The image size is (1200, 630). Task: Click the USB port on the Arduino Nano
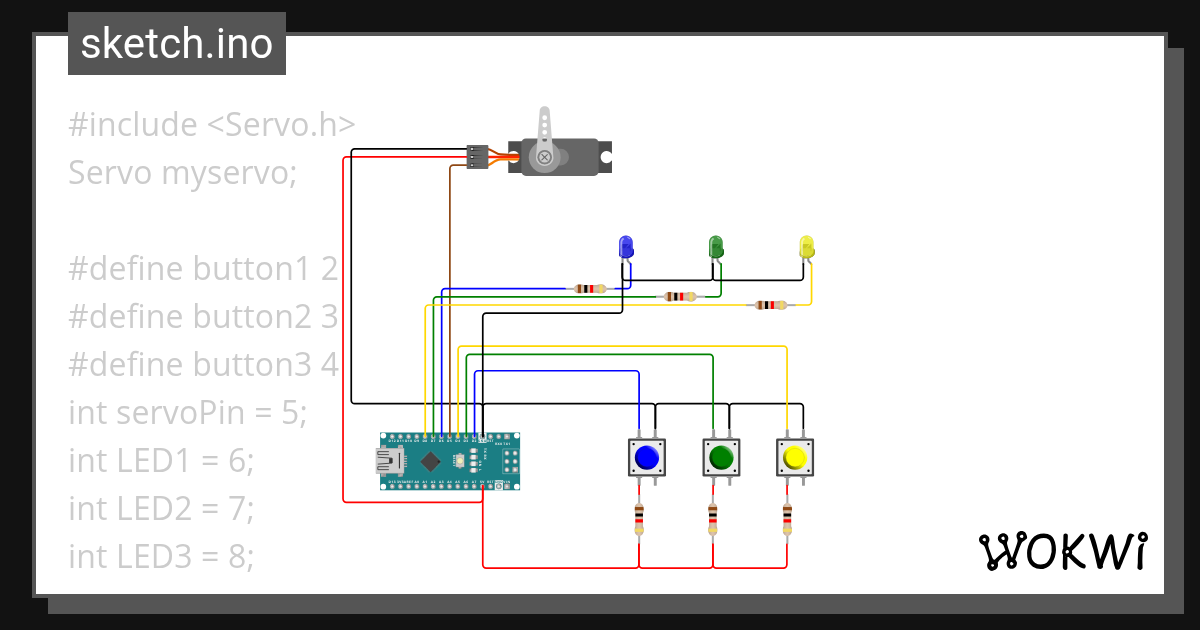click(x=390, y=461)
